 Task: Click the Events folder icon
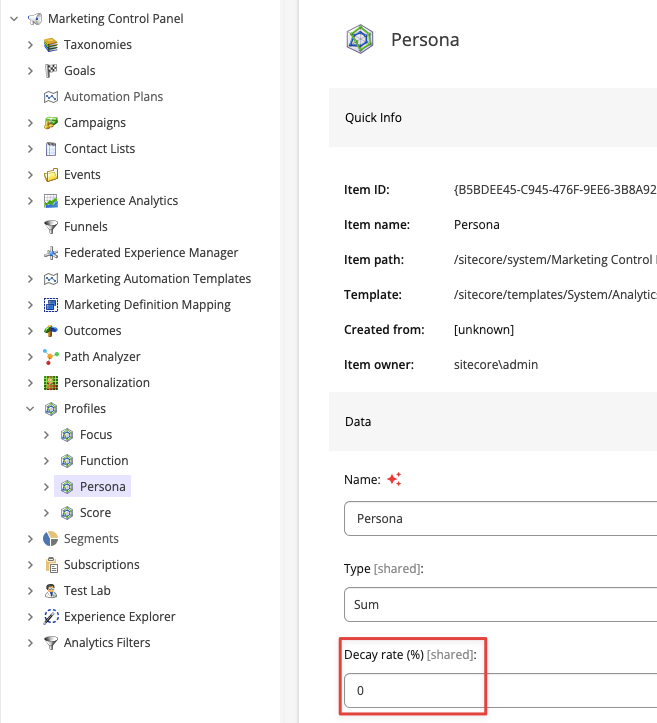(51, 175)
